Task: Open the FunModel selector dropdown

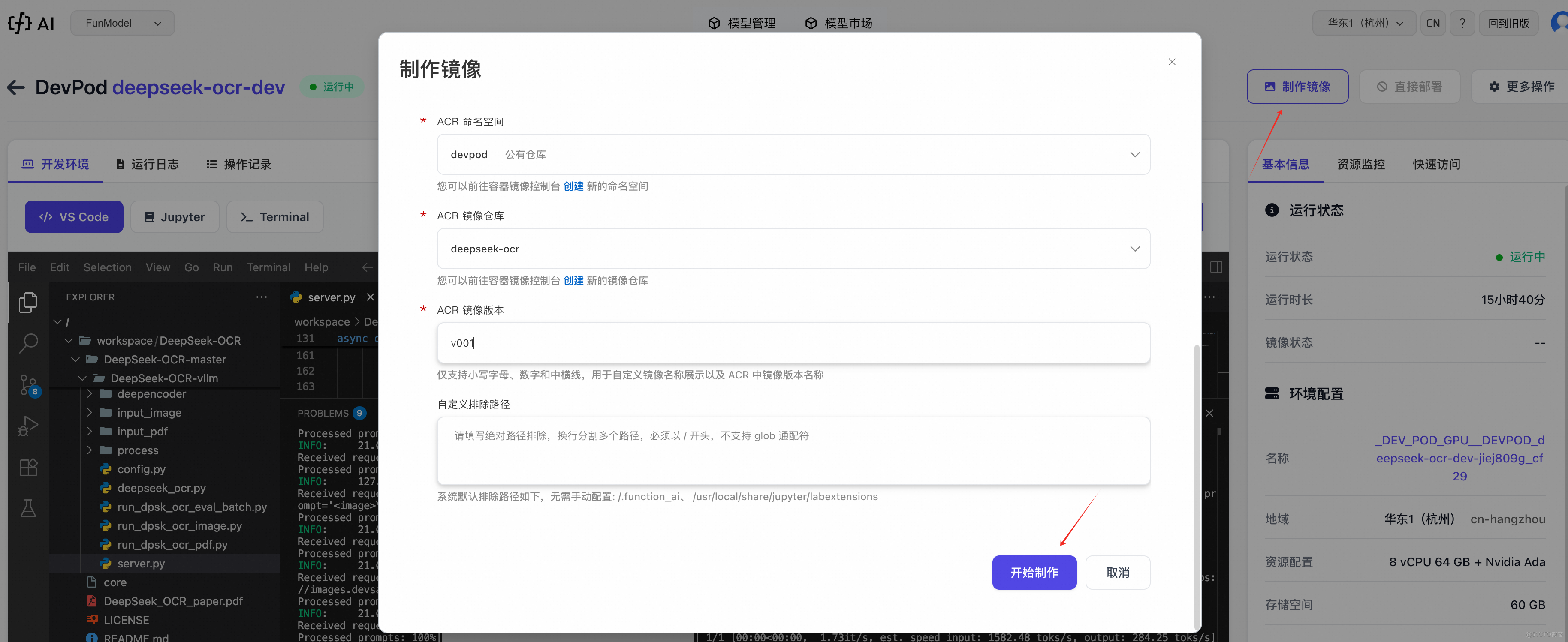Action: 122,23
